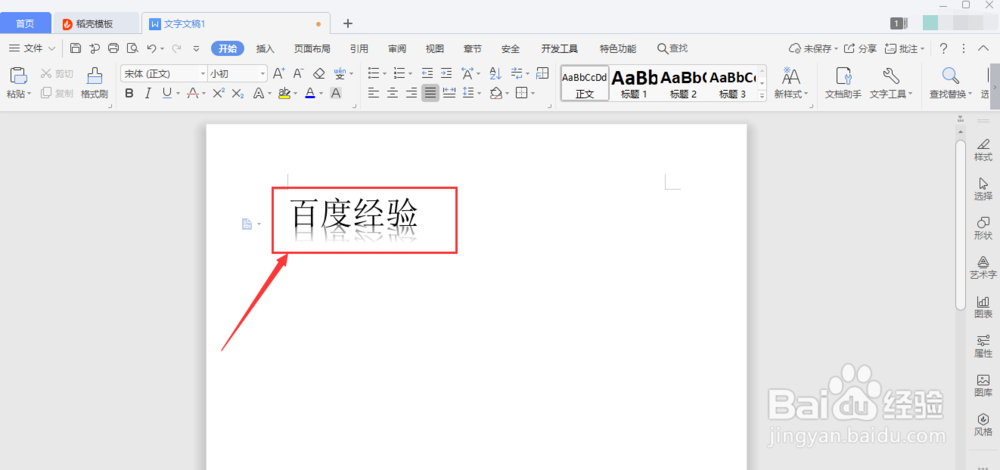The image size is (1000, 470).
Task: Toggle Strikethrough formatting
Action: 193,93
